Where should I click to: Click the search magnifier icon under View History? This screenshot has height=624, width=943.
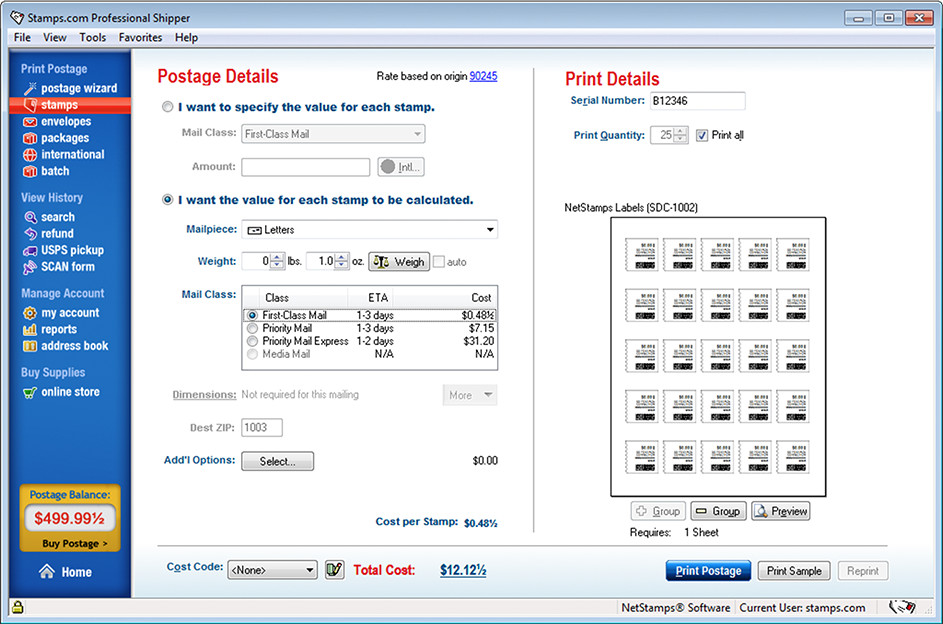30,217
